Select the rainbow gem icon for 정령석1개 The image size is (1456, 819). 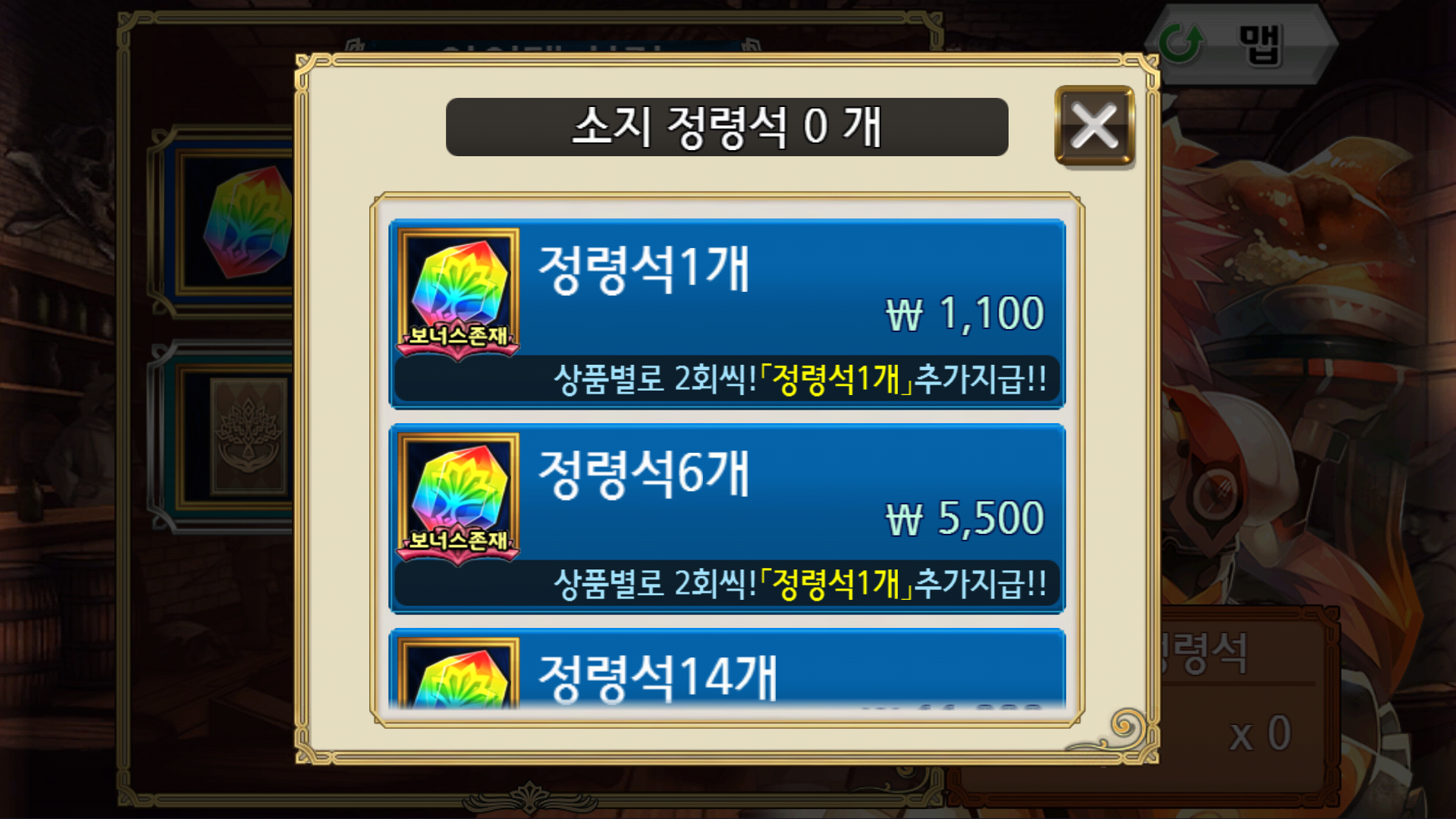[x=459, y=284]
